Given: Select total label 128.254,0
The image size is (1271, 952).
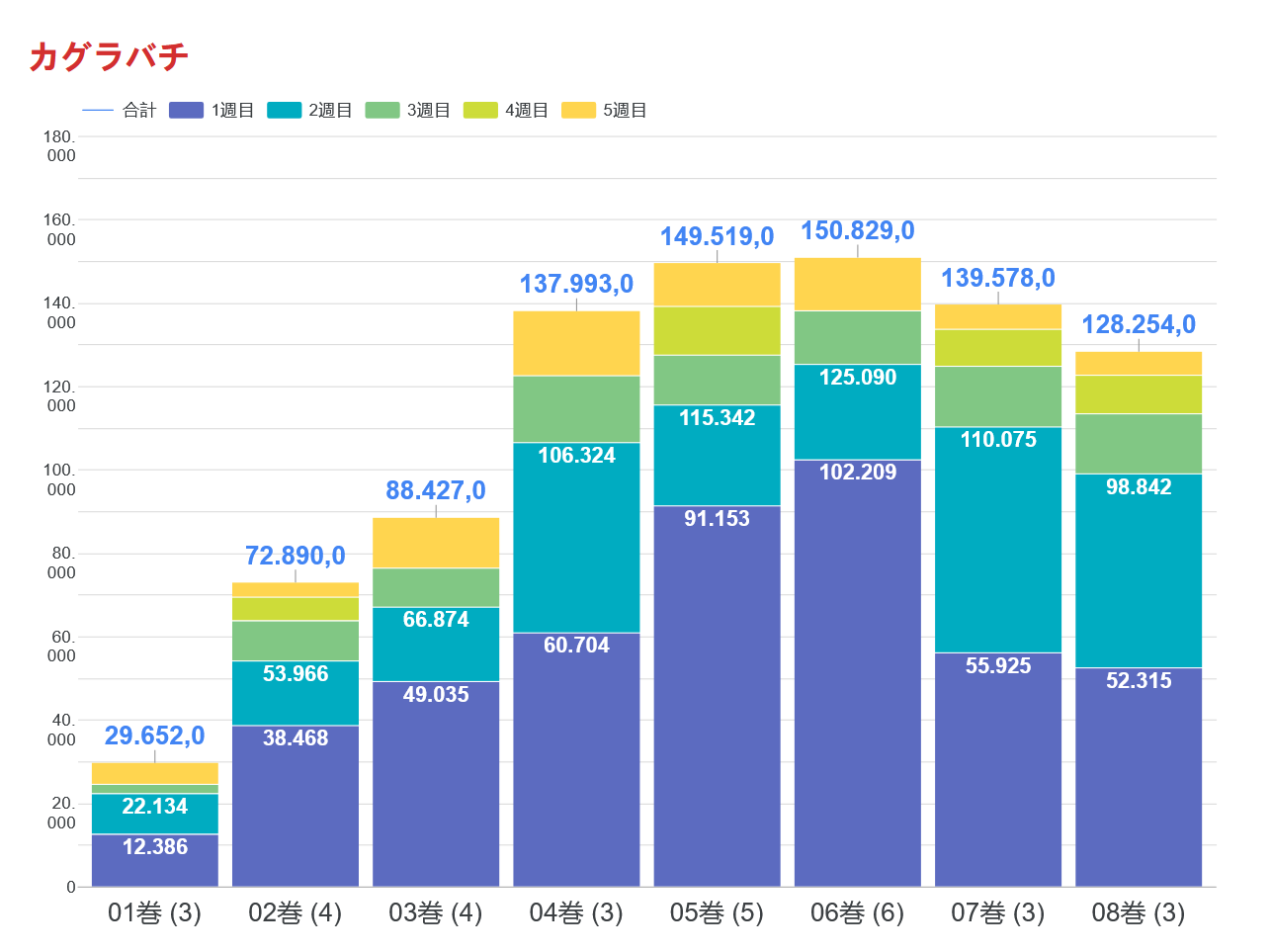Looking at the screenshot, I should point(1139,324).
